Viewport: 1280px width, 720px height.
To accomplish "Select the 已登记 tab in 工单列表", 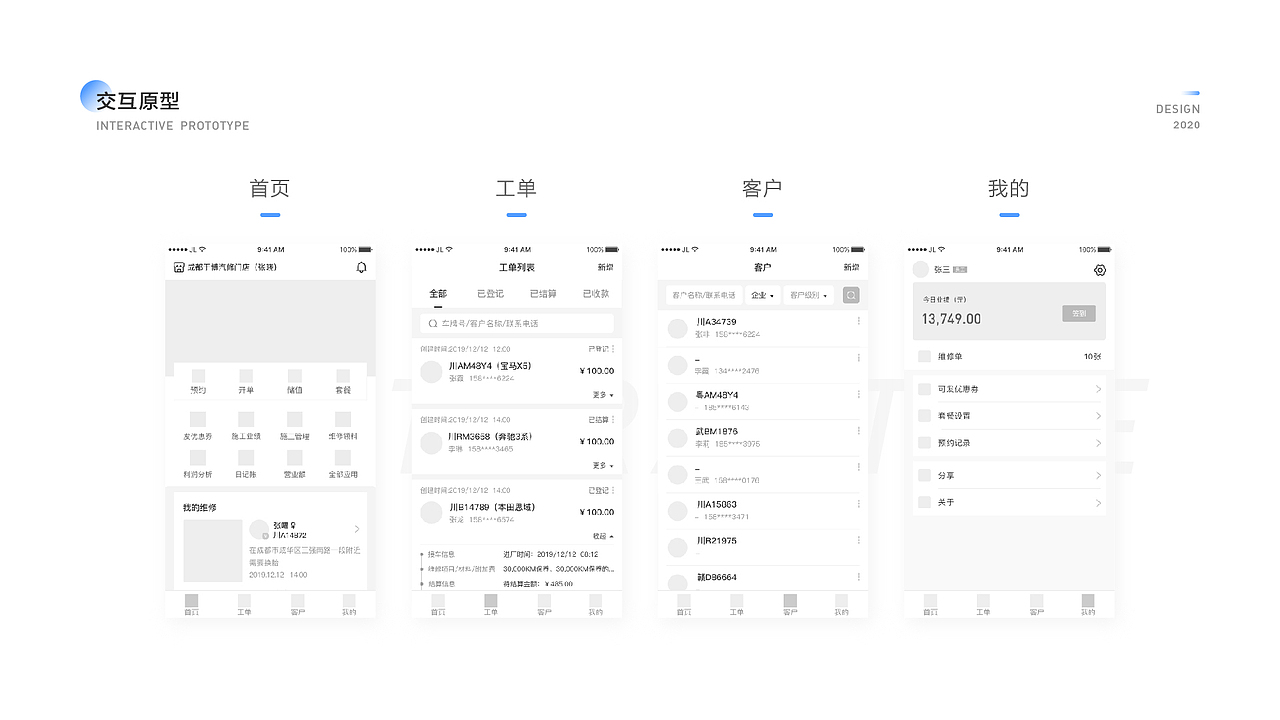I will point(490,294).
